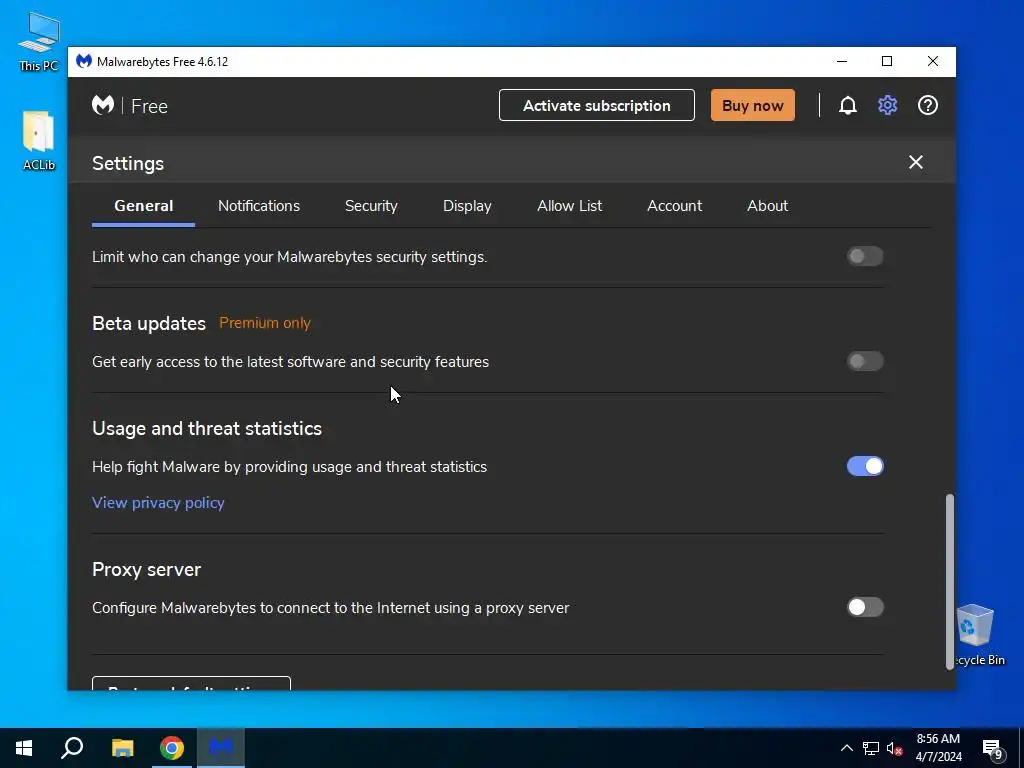Open This PC desktop icon

39,40
